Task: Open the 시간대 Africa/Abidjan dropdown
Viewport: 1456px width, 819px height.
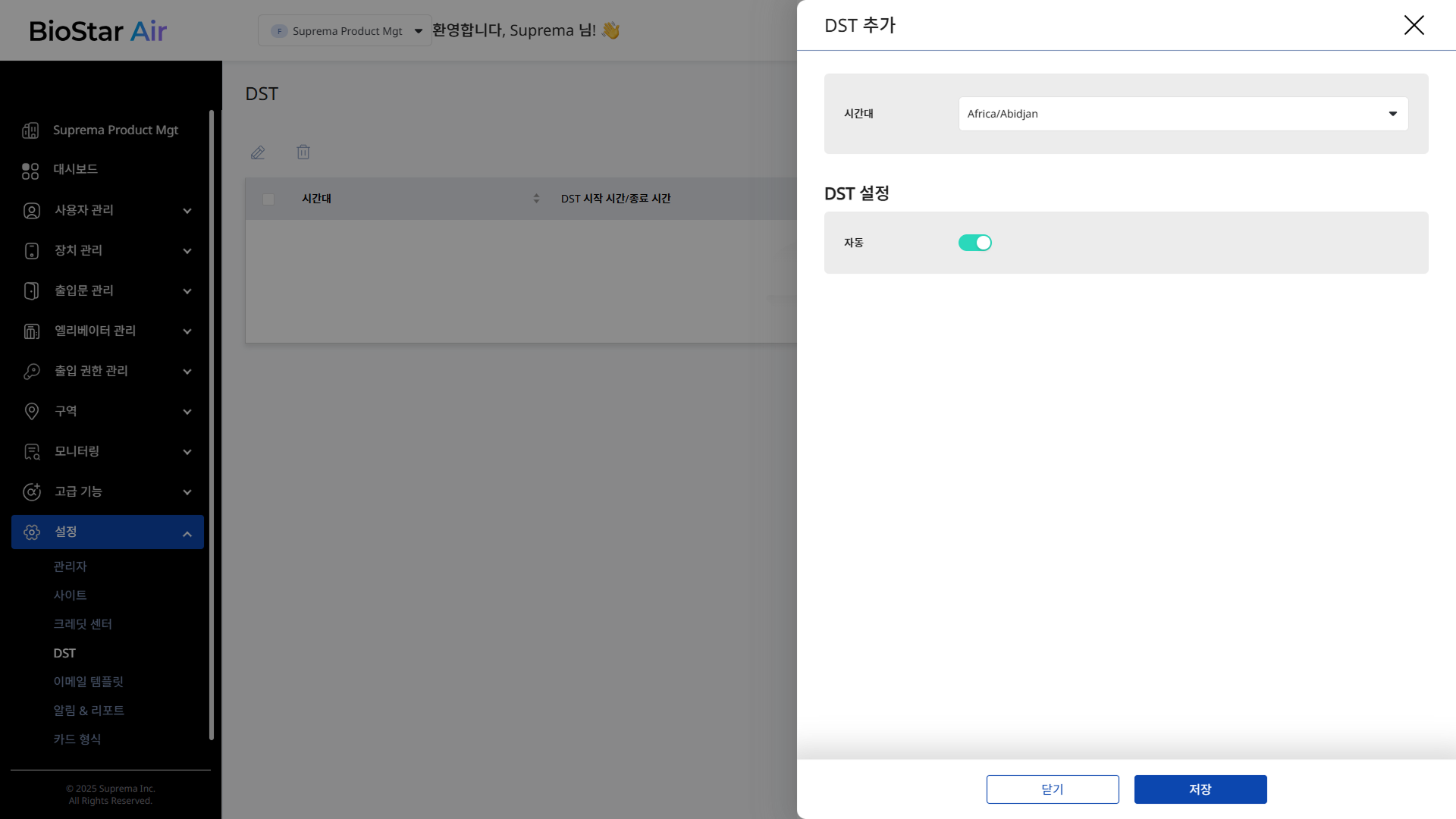Action: (x=1182, y=114)
